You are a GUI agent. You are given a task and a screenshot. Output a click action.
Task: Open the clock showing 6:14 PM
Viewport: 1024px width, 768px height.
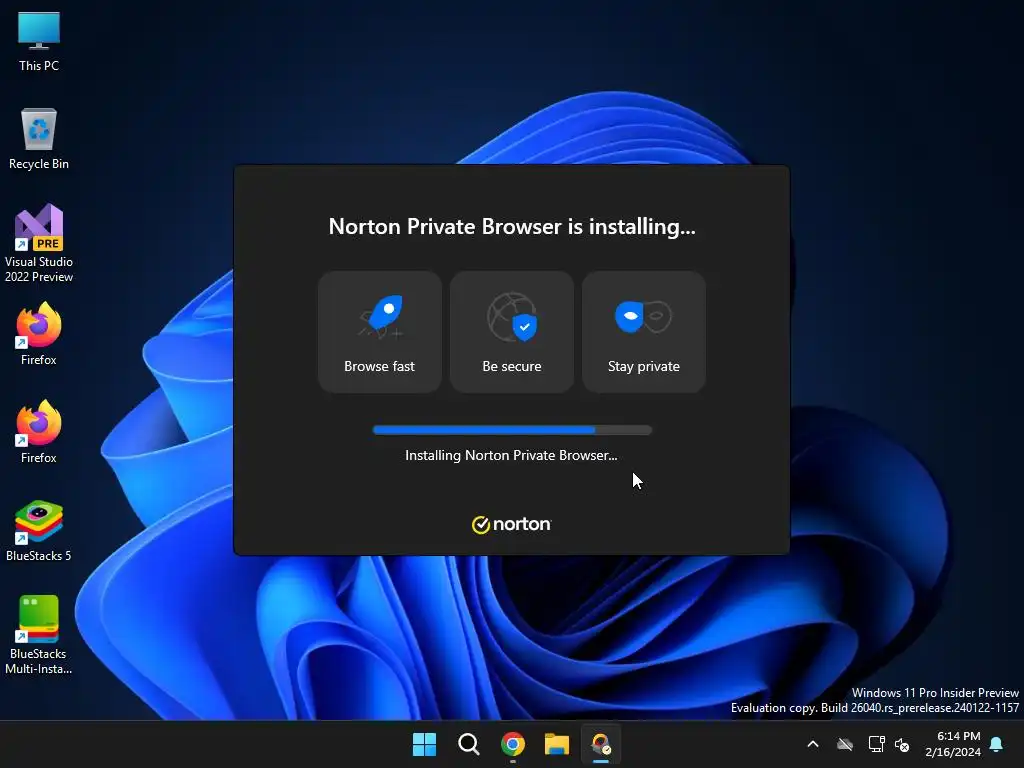[953, 744]
